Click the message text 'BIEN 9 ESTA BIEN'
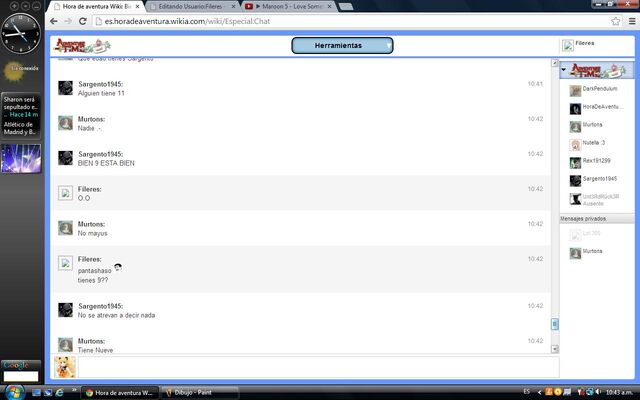Screen dimensions: 640x400 [x=106, y=163]
